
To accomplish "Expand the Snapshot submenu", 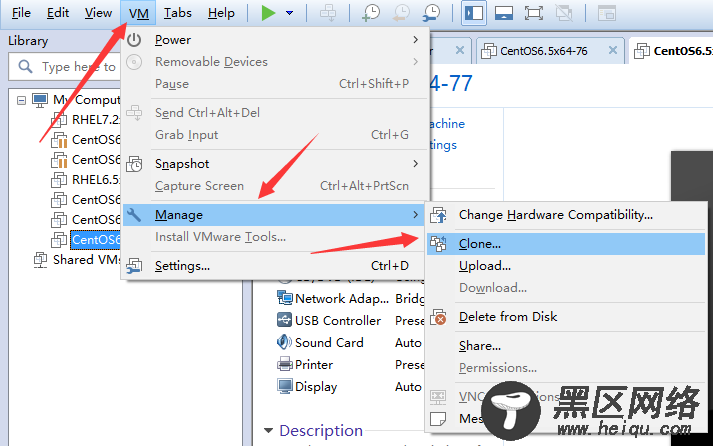I will tap(276, 164).
